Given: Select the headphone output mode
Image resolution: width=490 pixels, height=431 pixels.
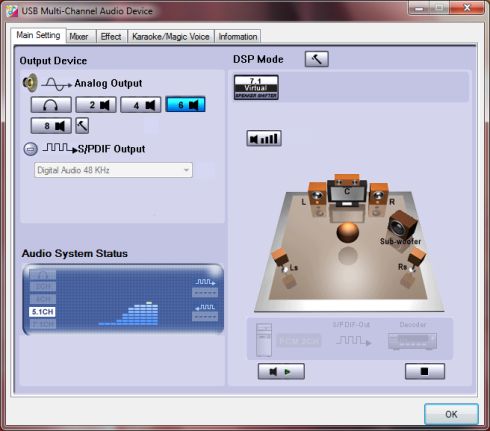Looking at the screenshot, I should tap(51, 105).
